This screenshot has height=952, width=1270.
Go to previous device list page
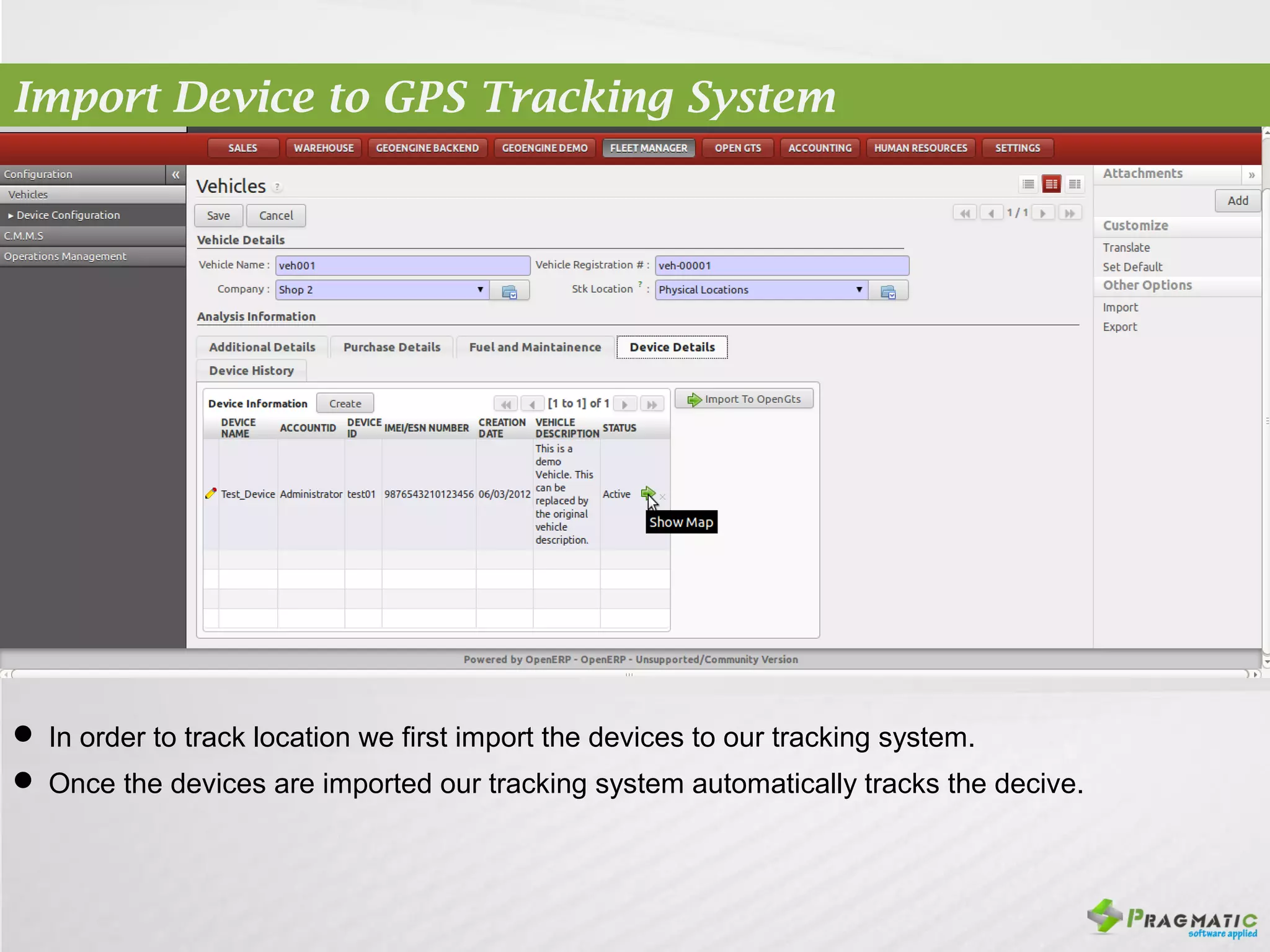point(532,404)
